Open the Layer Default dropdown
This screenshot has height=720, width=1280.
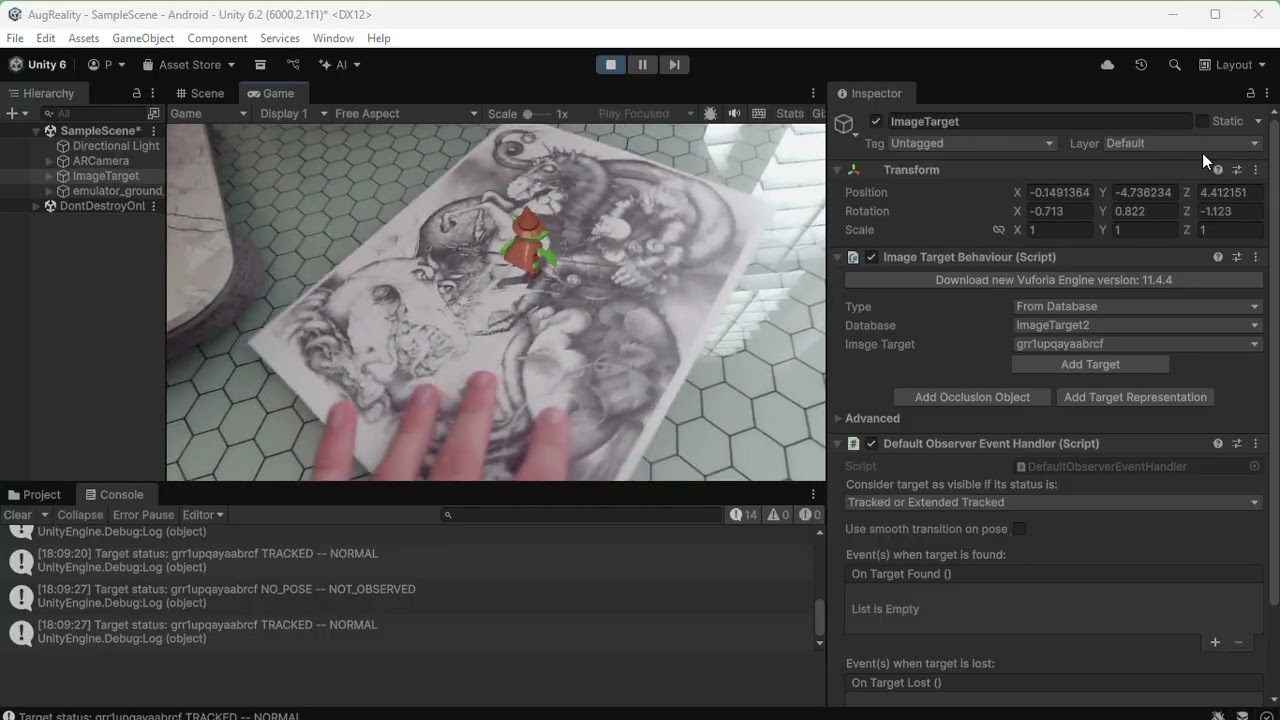[x=1183, y=143]
